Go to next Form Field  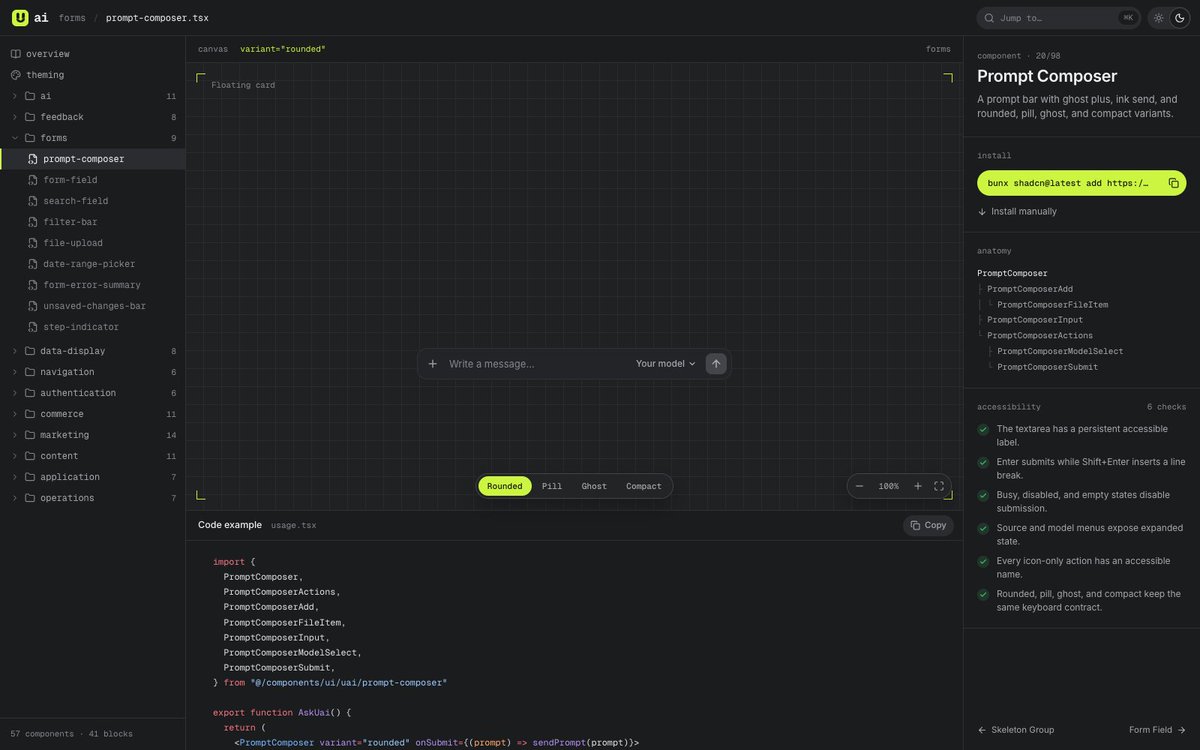(x=1158, y=730)
